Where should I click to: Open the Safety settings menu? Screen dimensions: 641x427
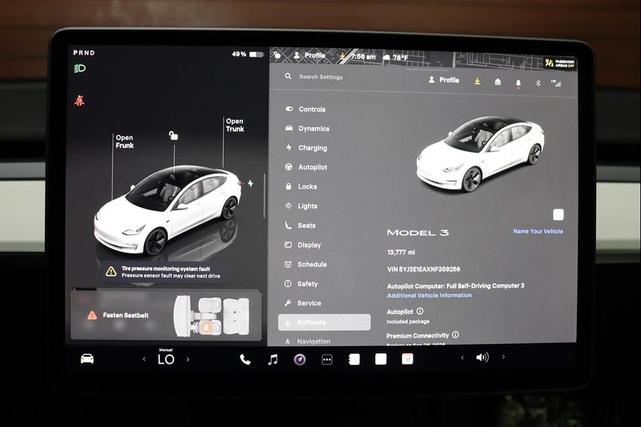pos(301,284)
